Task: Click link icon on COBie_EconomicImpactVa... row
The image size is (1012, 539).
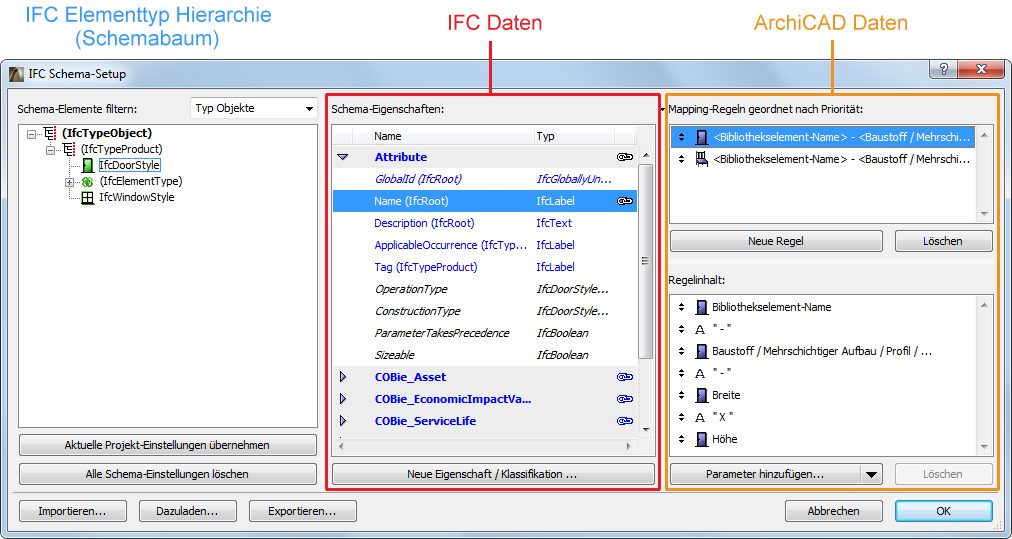Action: pos(624,399)
